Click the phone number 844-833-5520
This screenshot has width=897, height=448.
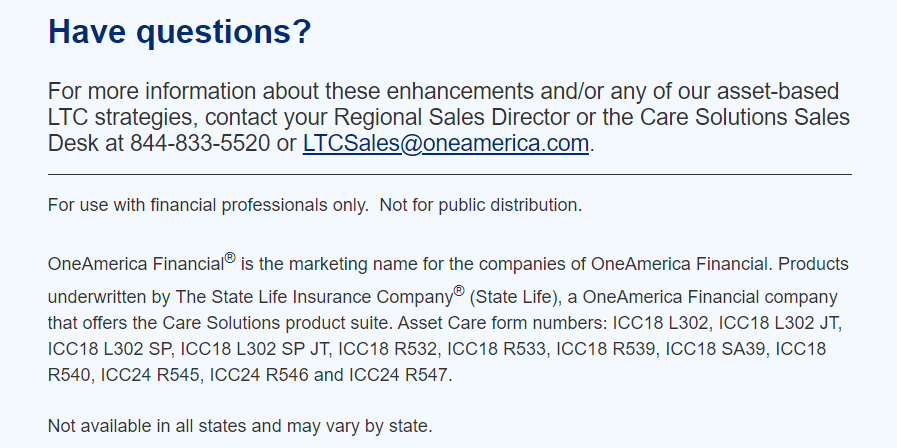[200, 143]
